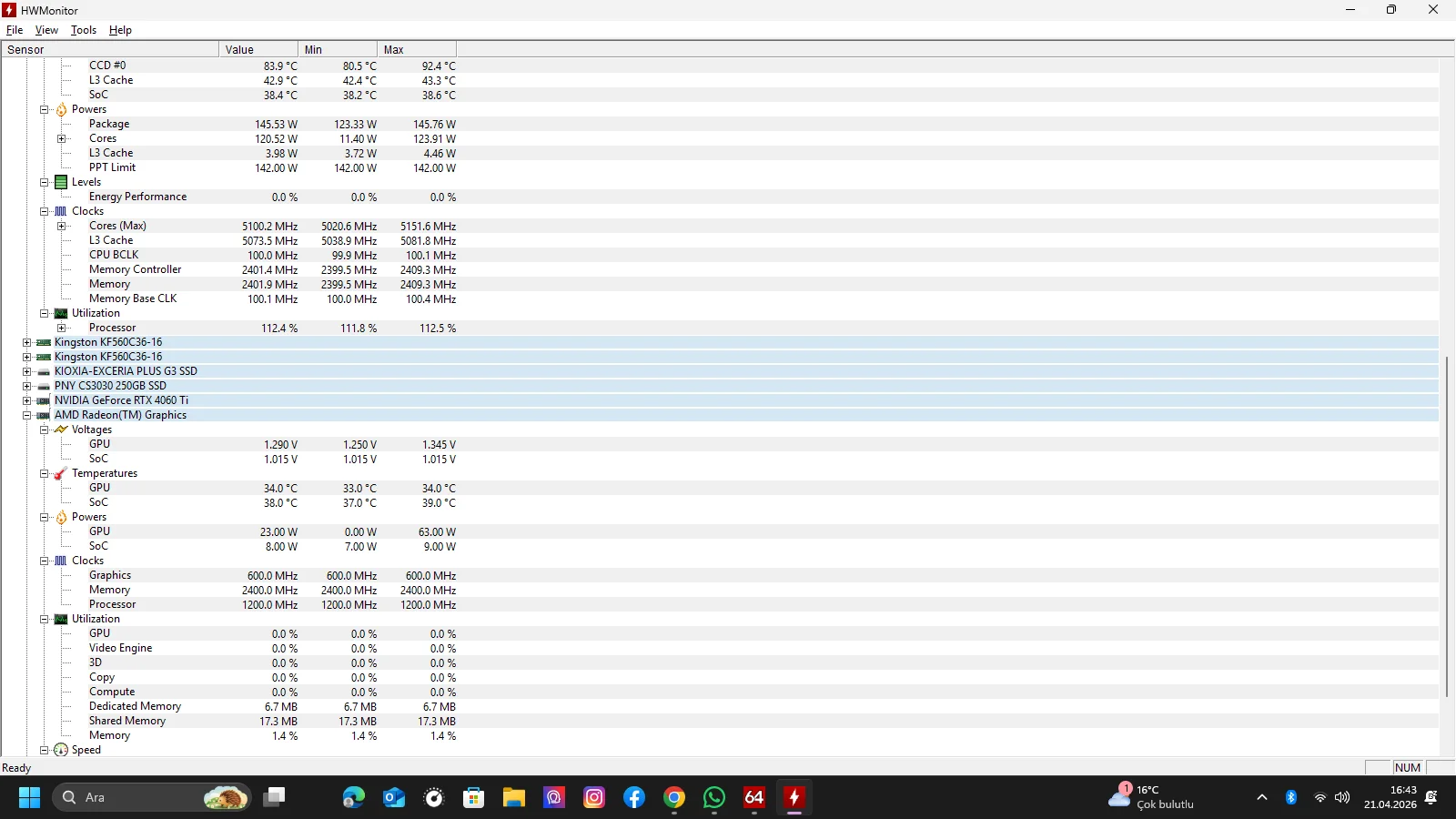
Task: Open Google Chrome from the taskbar
Action: pos(674,797)
